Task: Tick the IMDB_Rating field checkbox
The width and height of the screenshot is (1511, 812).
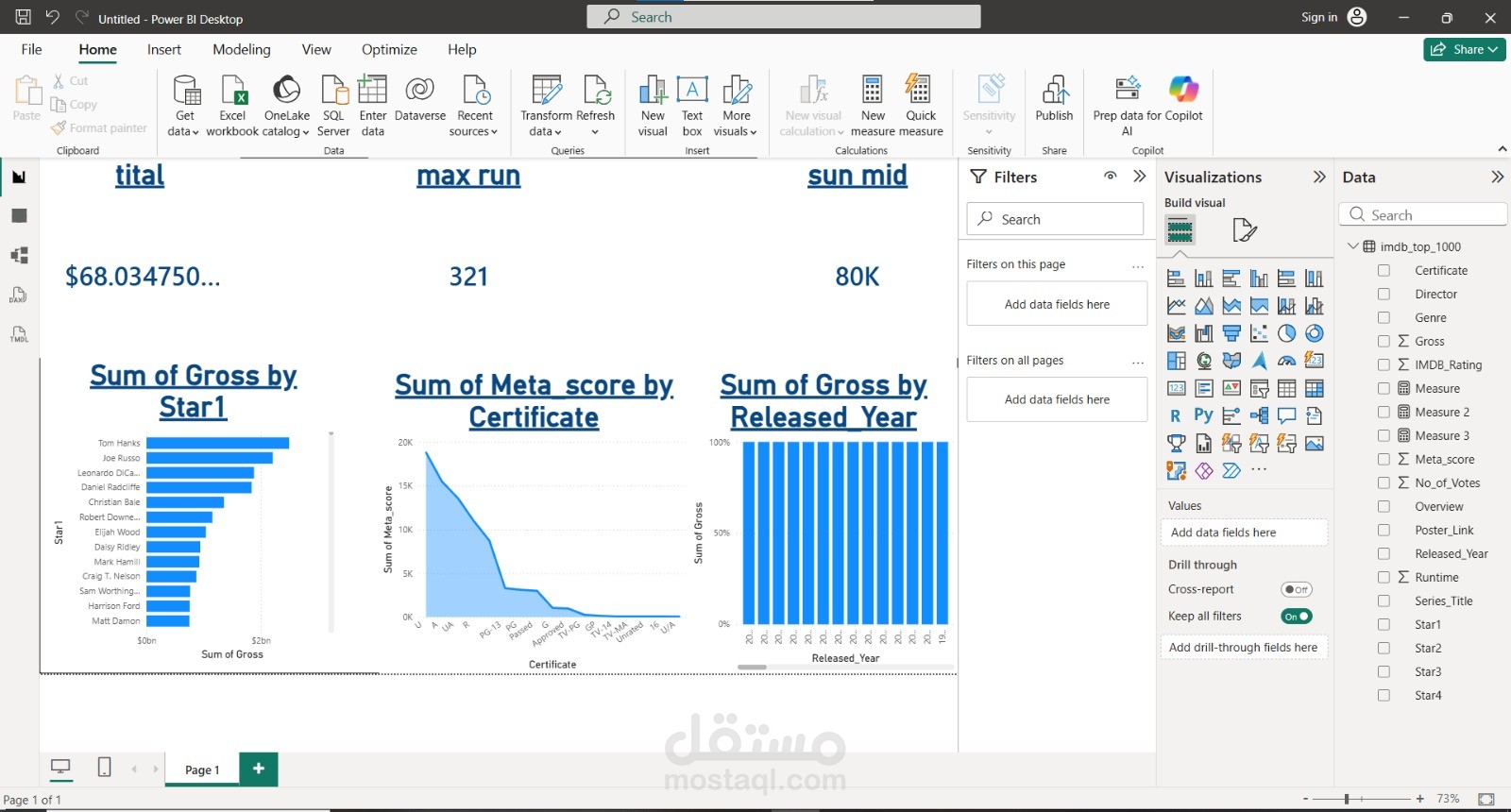Action: tap(1384, 364)
